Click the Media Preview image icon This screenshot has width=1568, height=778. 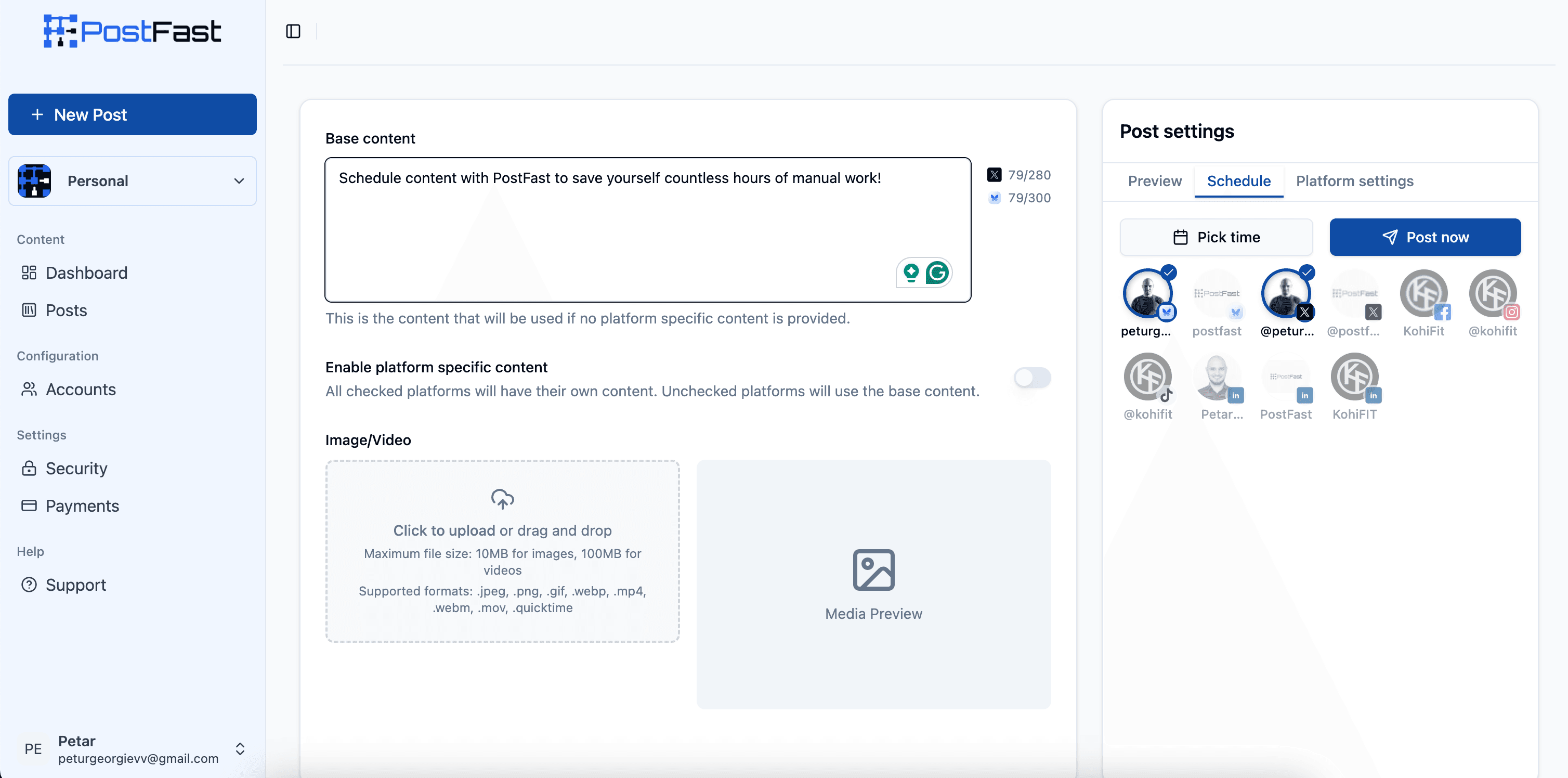point(873,570)
